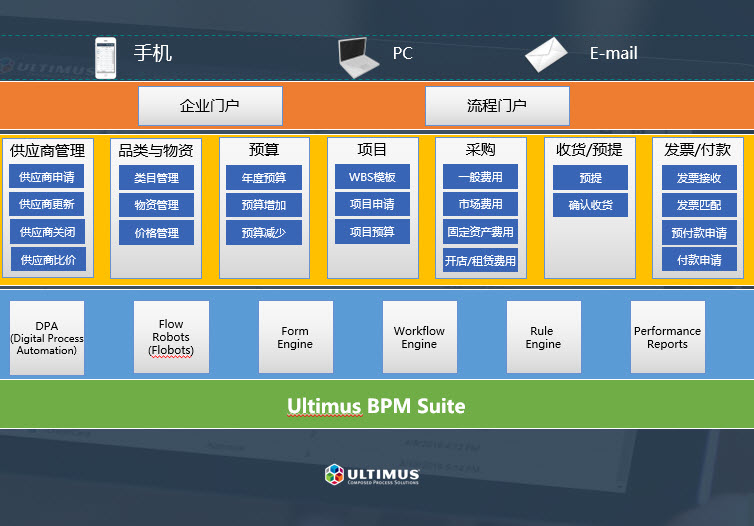Click the DPA Digital Process Automation box
The width and height of the screenshot is (754, 526).
[46, 338]
